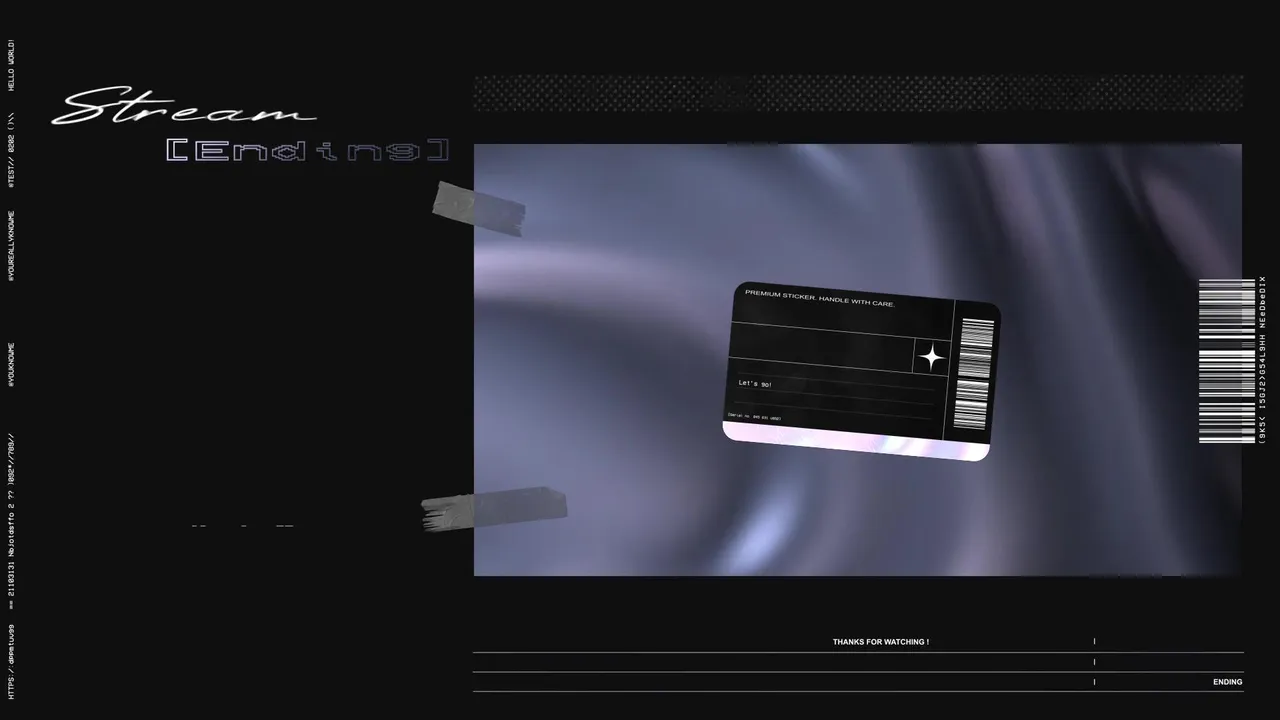
Task: Click the four-point star on the sticker card
Action: pos(932,357)
